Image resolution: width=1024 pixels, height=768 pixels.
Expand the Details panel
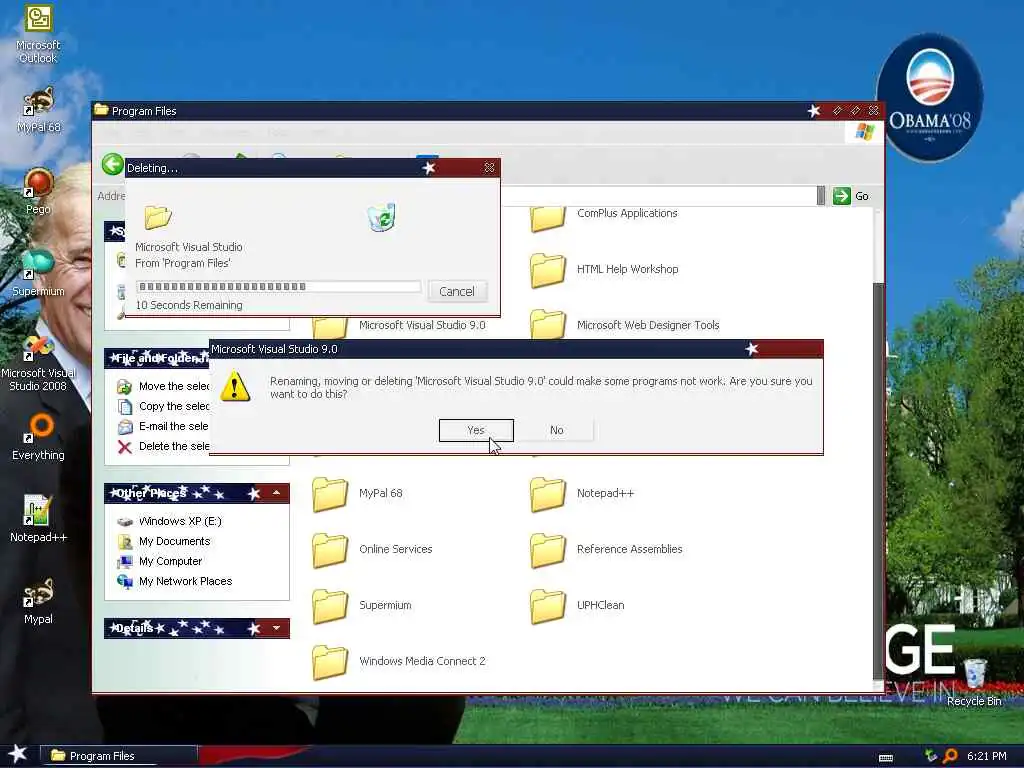[277, 628]
